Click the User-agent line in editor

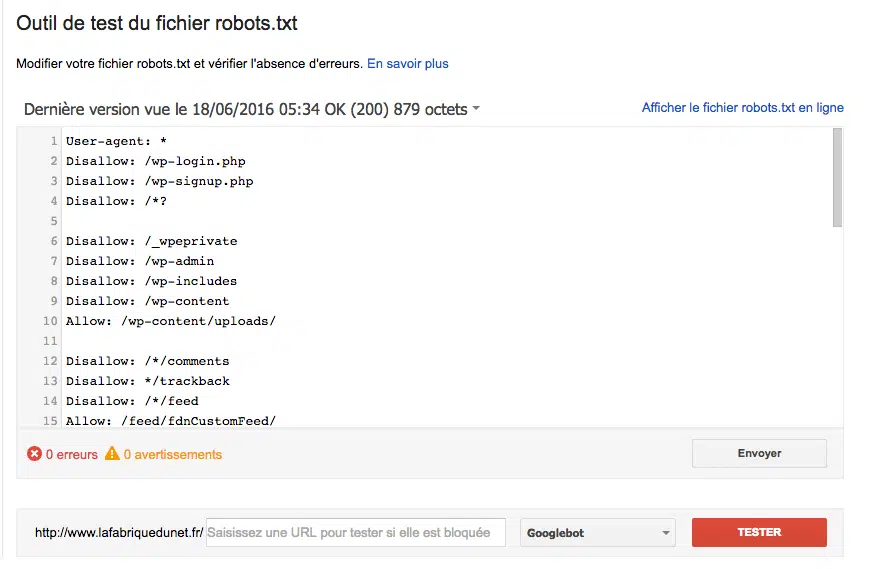(116, 141)
